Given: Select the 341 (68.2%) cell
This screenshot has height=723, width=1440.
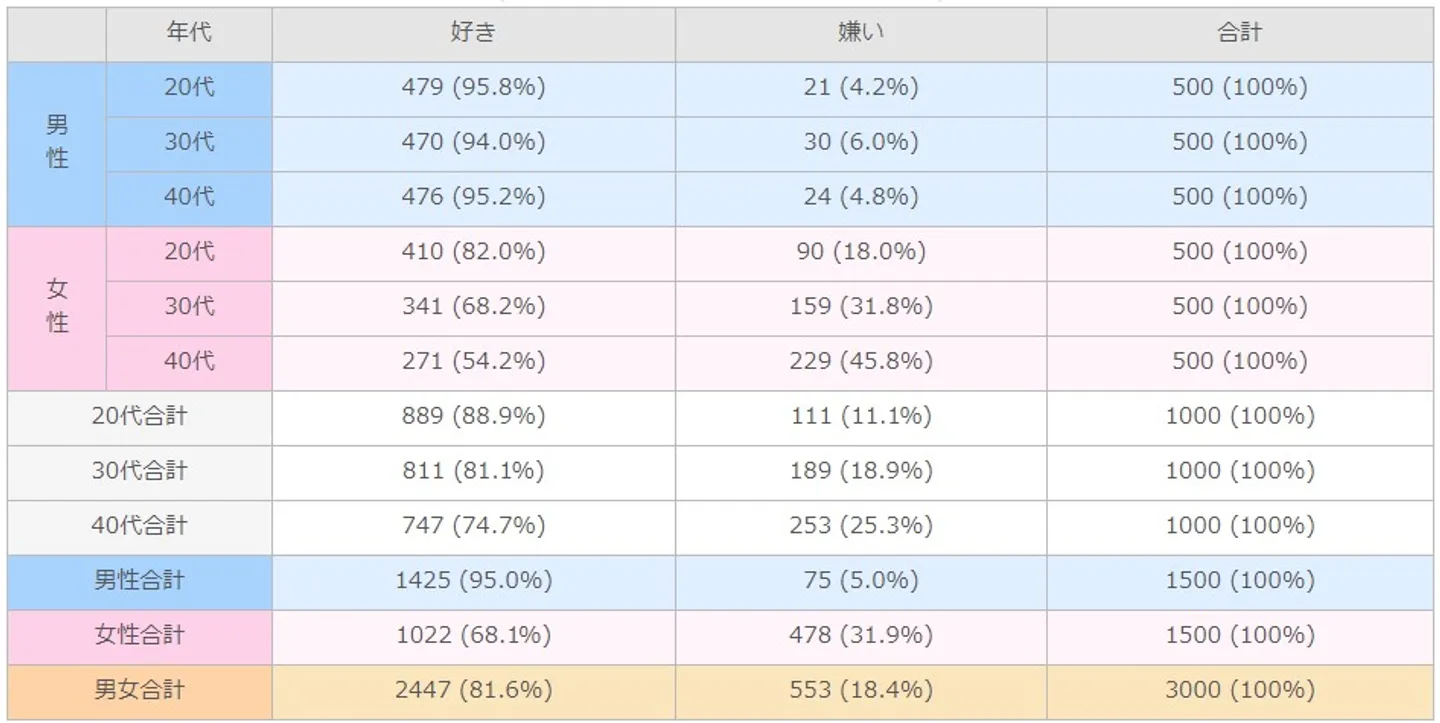Looking at the screenshot, I should point(473,306).
